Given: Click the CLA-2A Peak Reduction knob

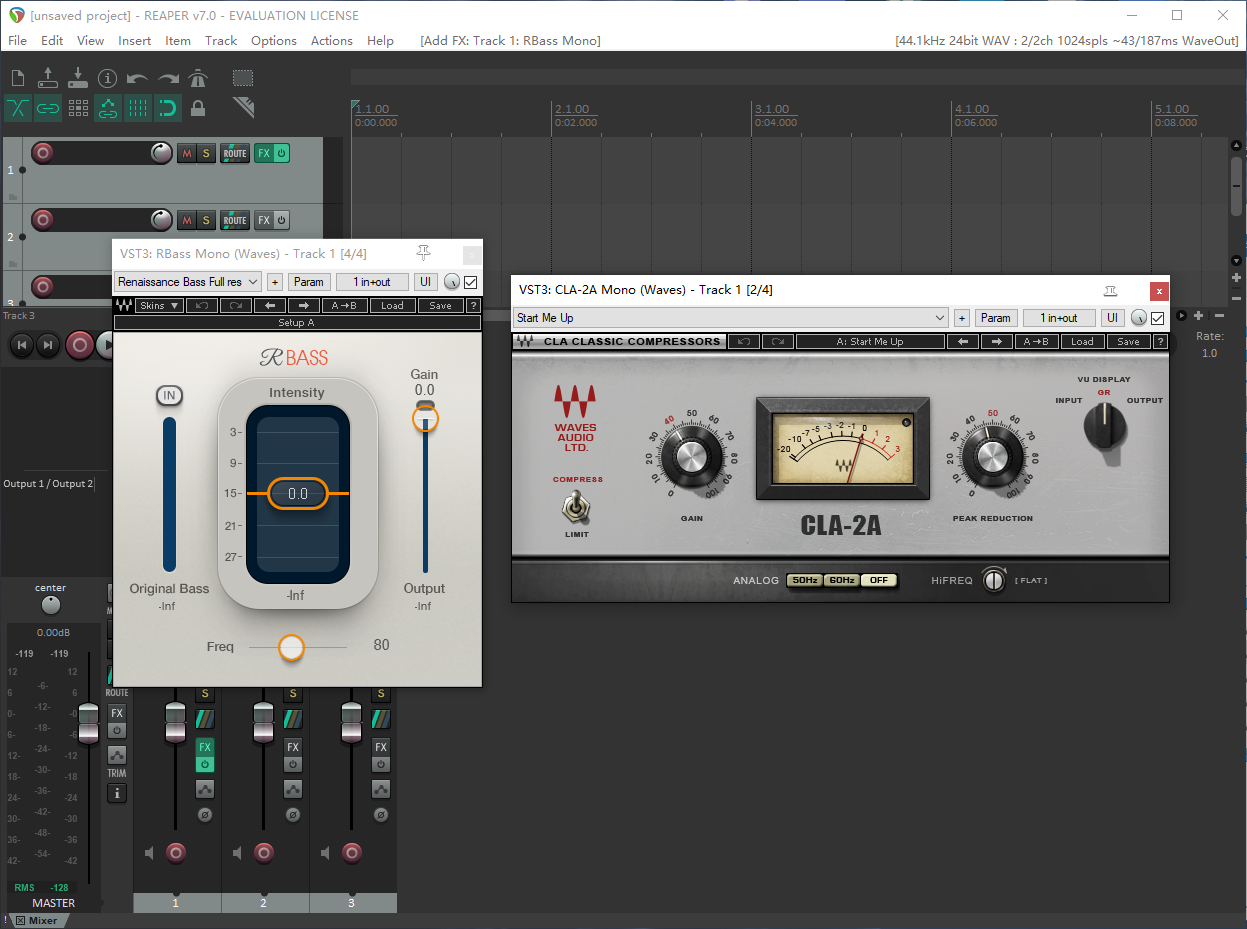Looking at the screenshot, I should 993,458.
